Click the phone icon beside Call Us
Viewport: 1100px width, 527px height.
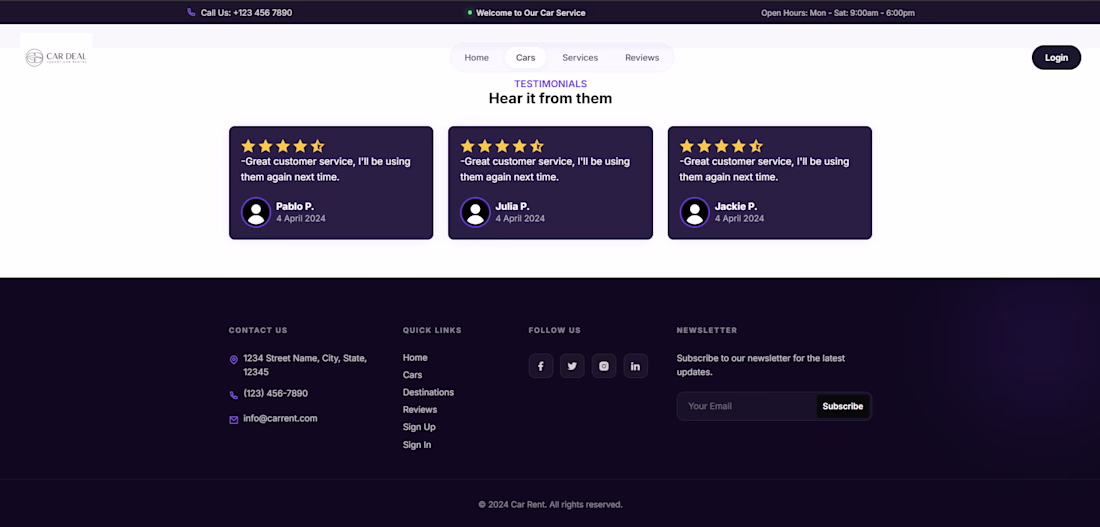point(191,13)
